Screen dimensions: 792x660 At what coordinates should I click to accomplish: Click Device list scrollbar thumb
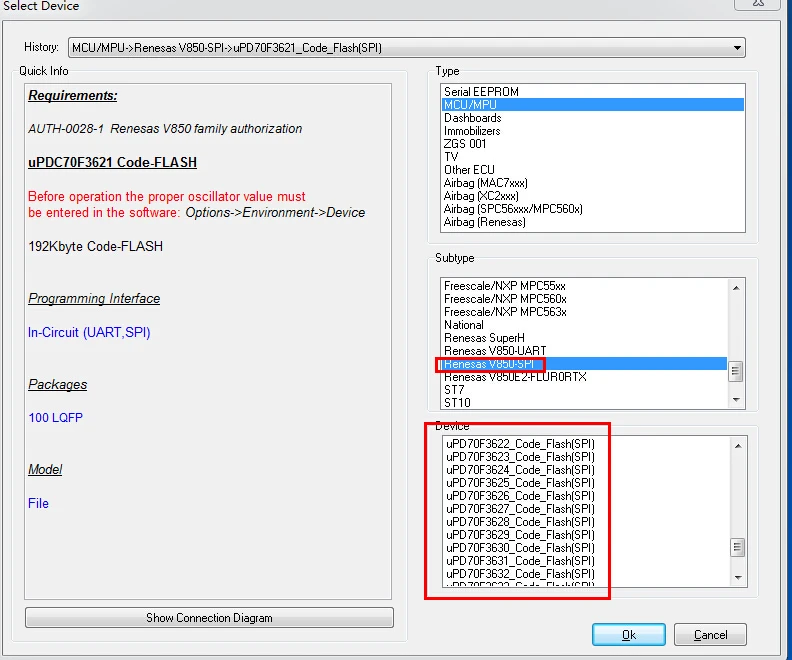(x=737, y=547)
